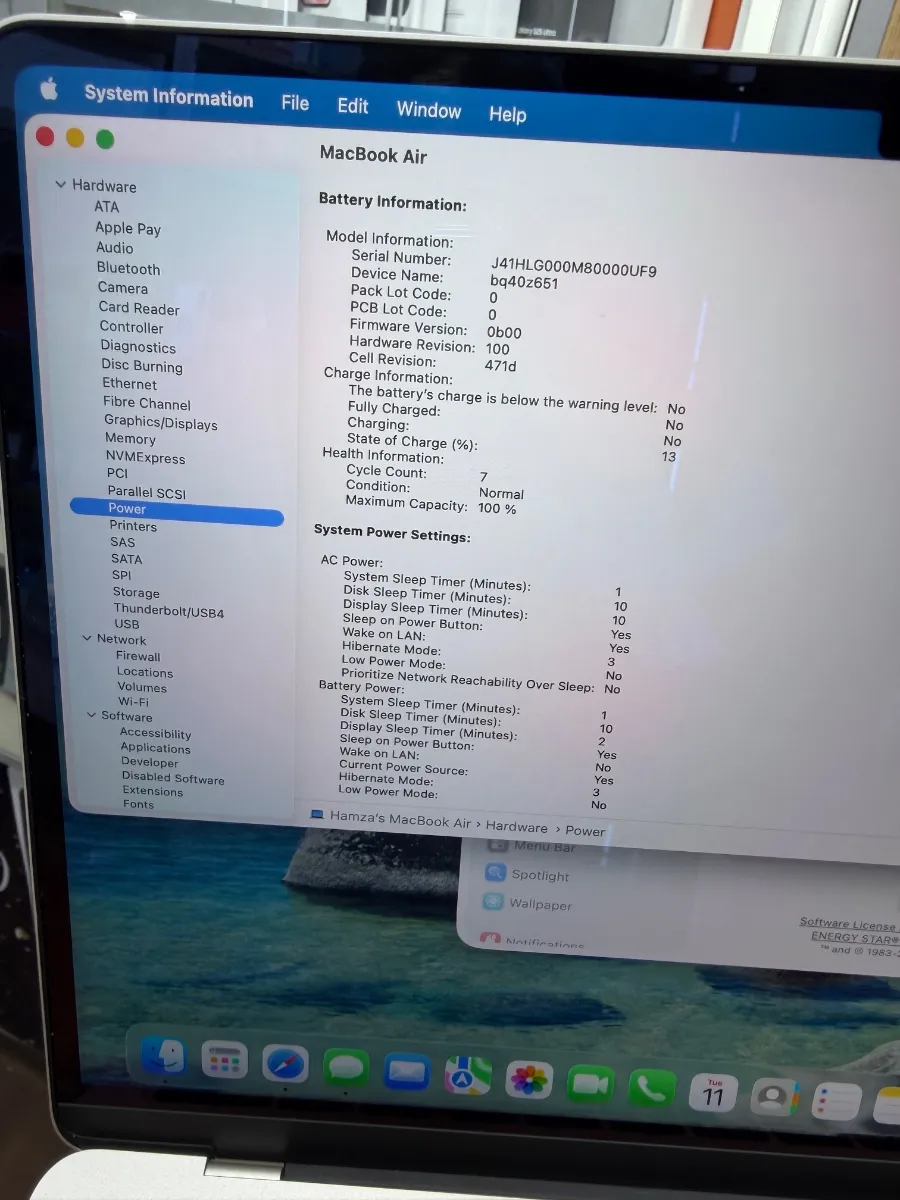Click the device name bq40z651

pyautogui.click(x=524, y=283)
